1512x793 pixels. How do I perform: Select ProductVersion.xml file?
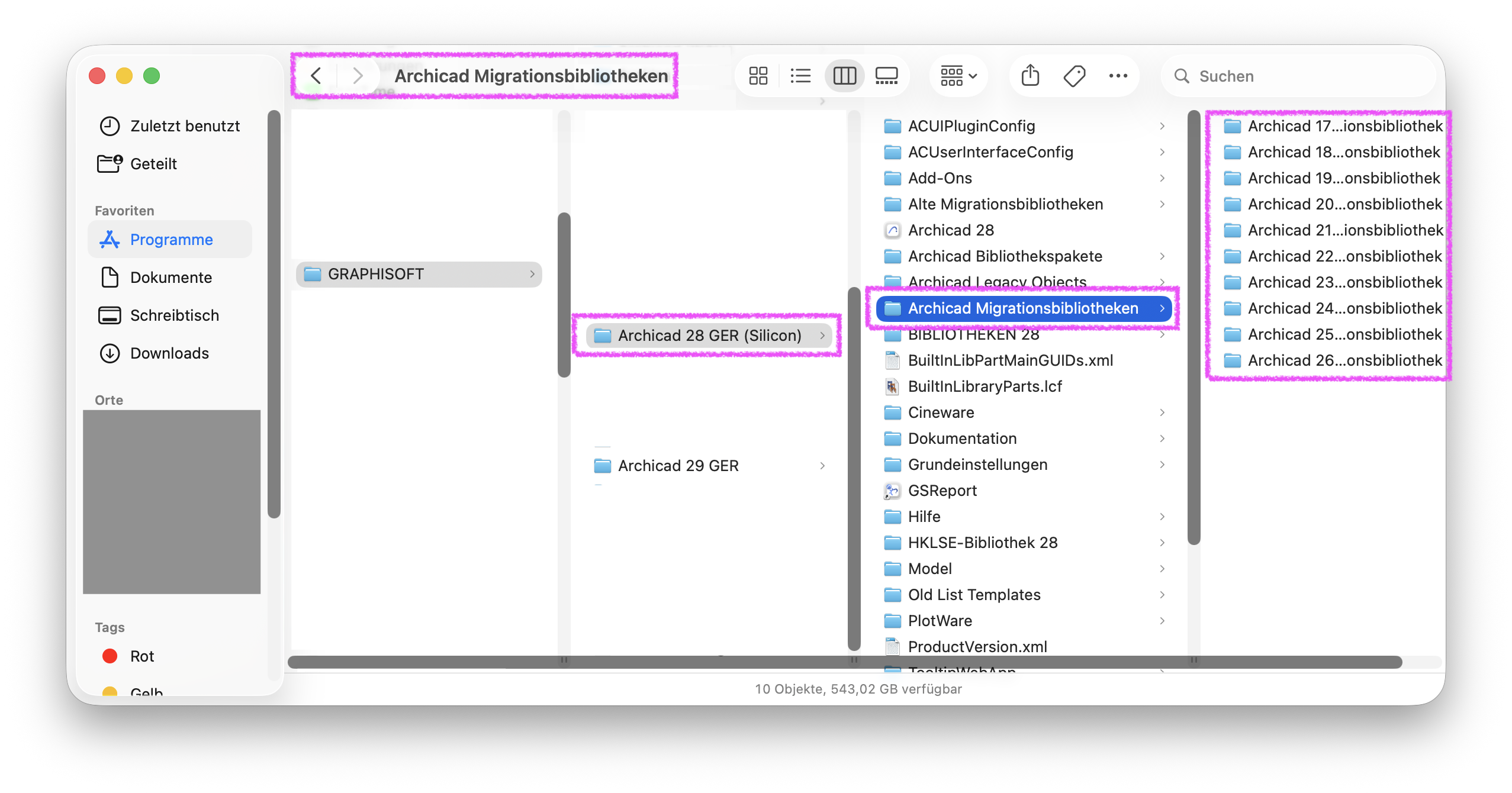[x=1024, y=647]
